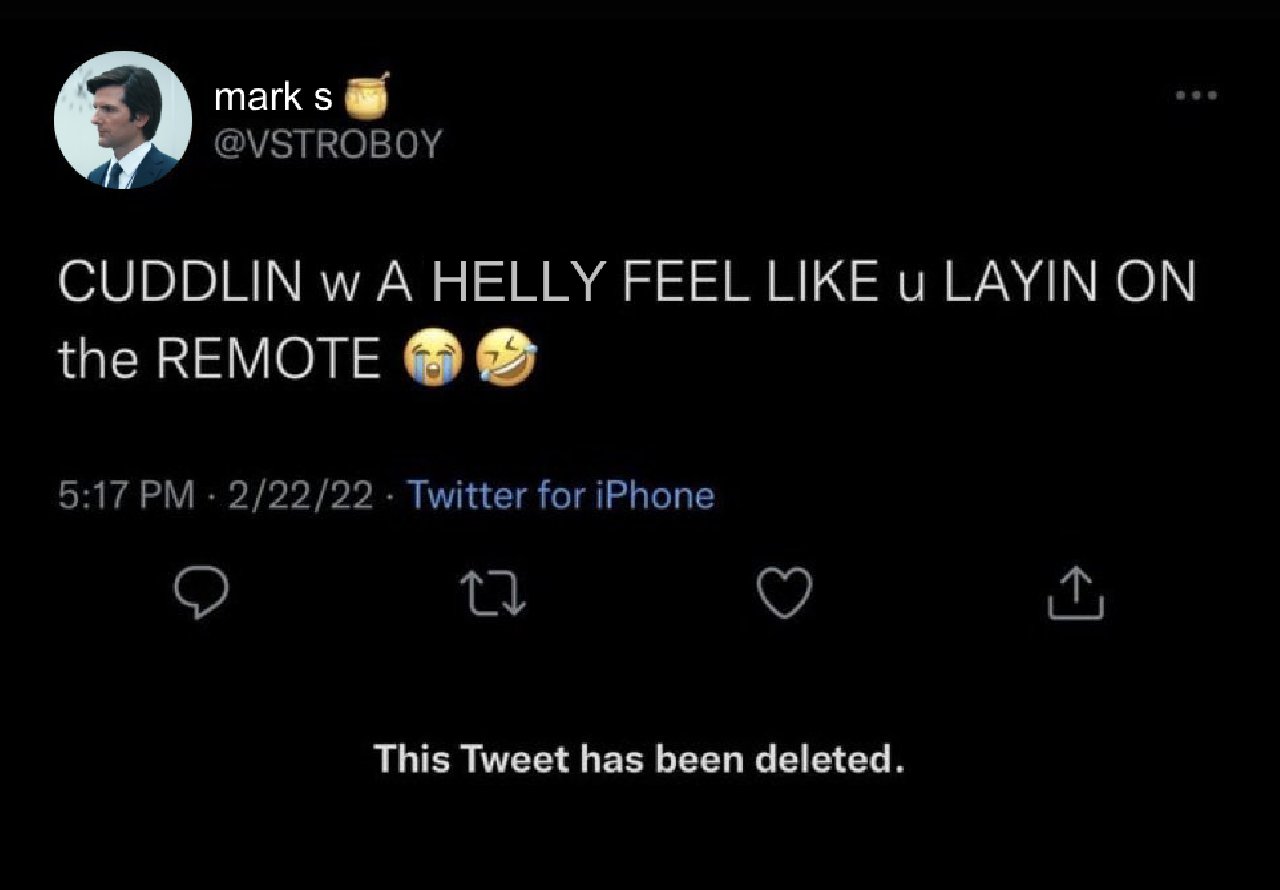The image size is (1280, 890).
Task: Click the This Tweet has been deleted notice
Action: pos(640,760)
